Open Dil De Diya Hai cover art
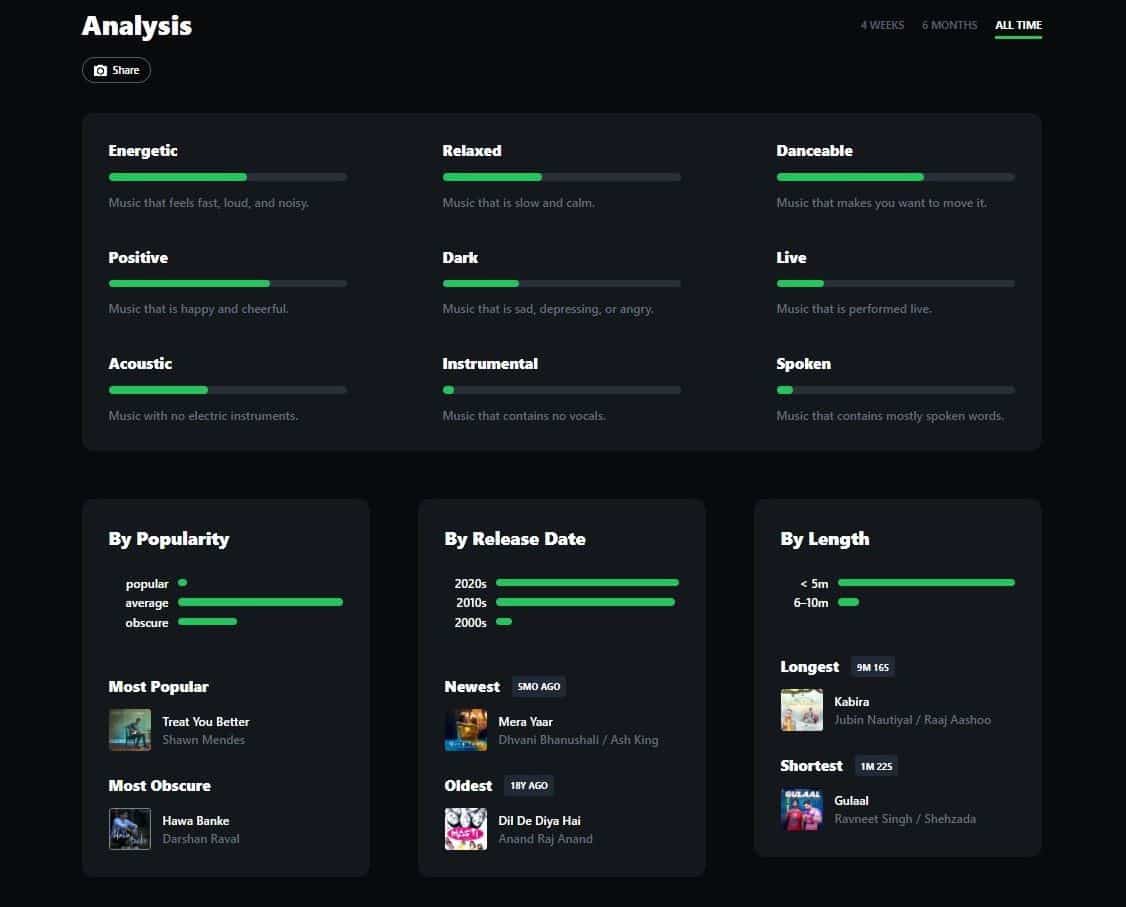 point(466,829)
